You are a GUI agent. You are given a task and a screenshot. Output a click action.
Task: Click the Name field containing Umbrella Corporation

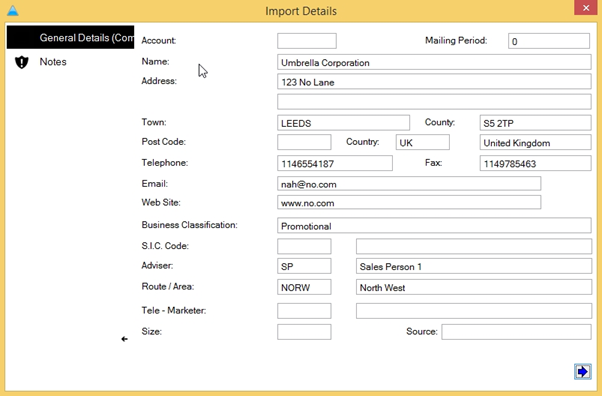pos(434,62)
